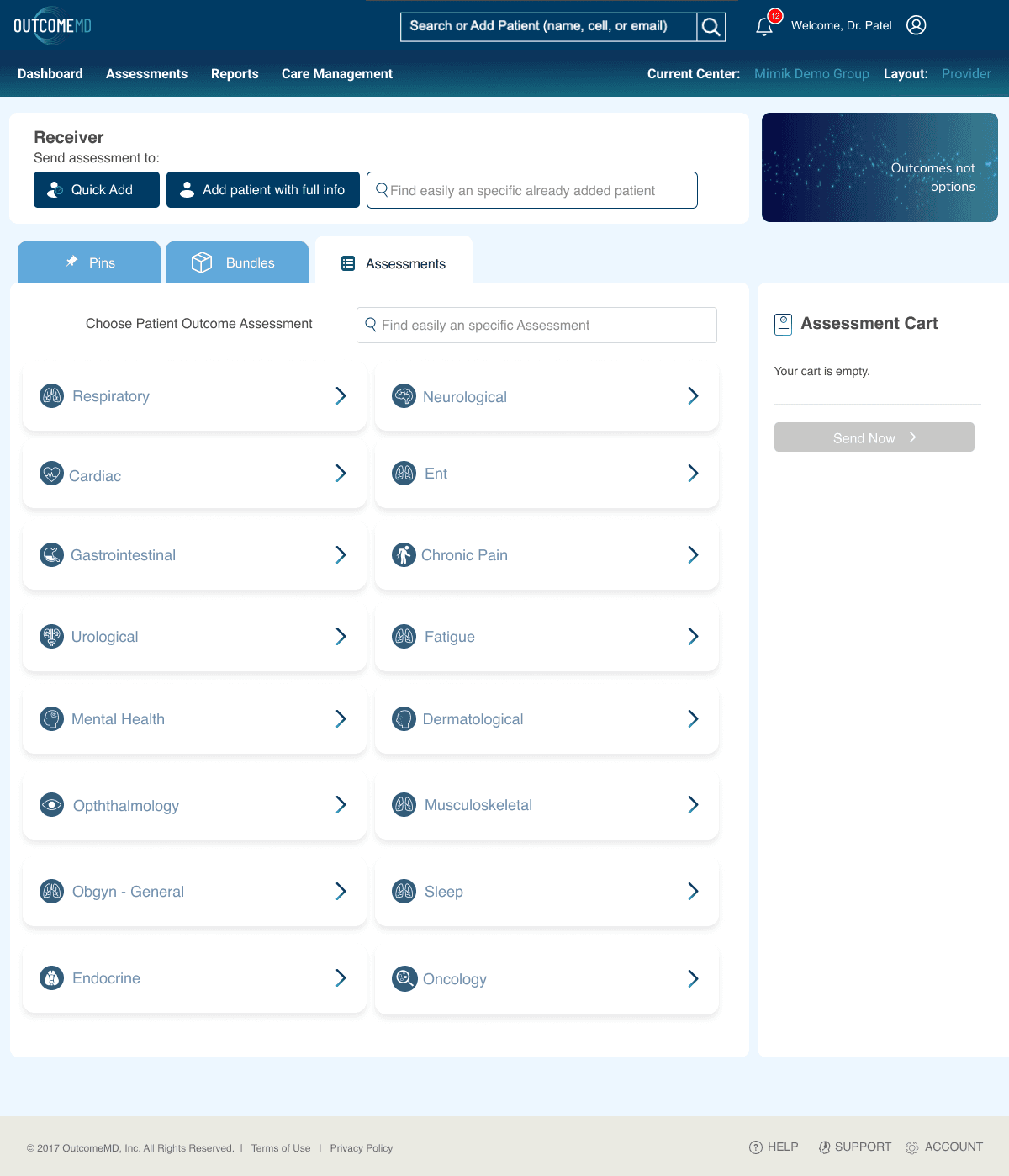1009x1176 pixels.
Task: Expand the Mental Health chevron
Action: pos(341,718)
